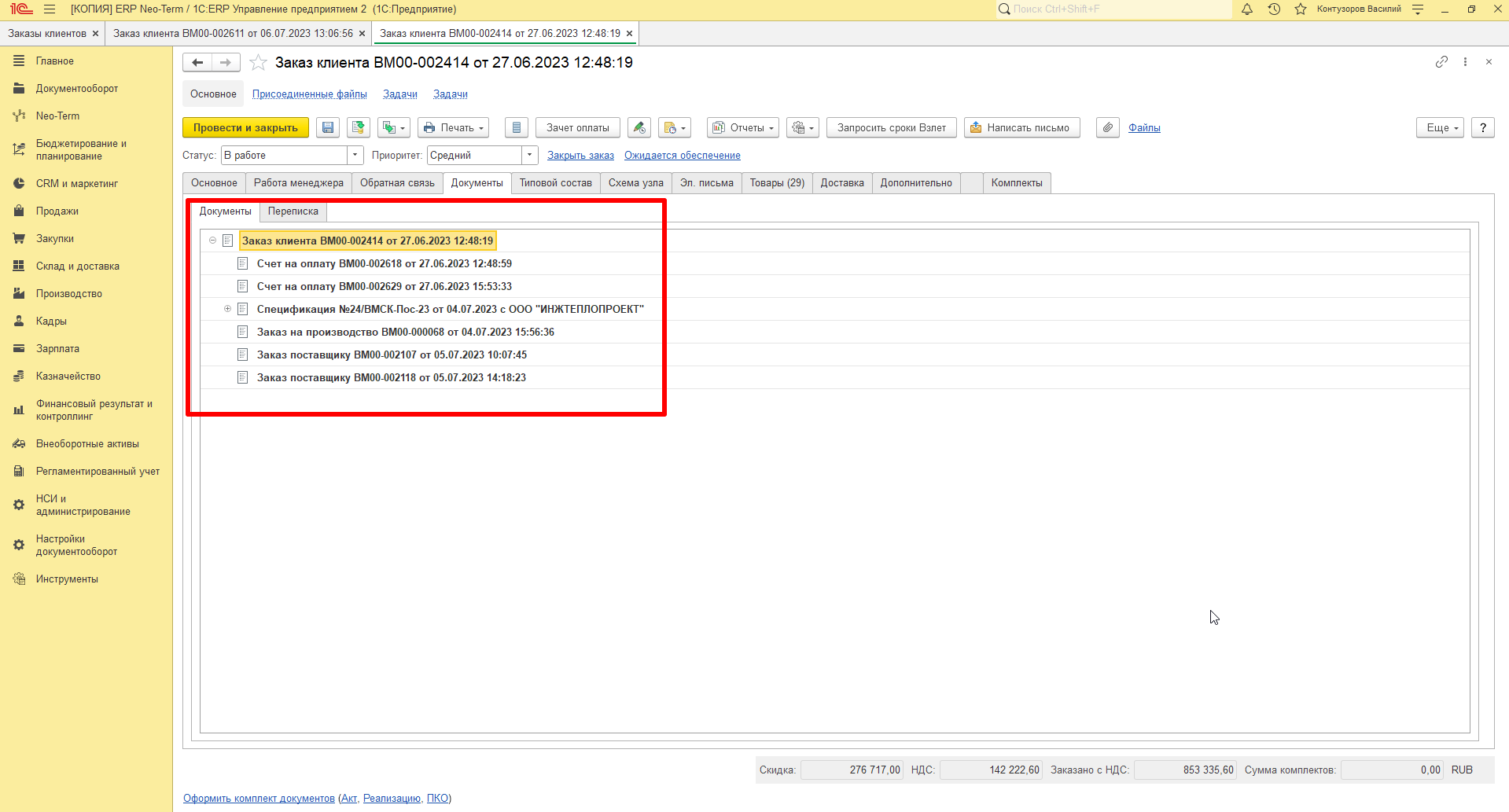This screenshot has height=812, width=1509.
Task: Click the search field Поиск Ctrl+Shift+F
Action: tap(1113, 9)
